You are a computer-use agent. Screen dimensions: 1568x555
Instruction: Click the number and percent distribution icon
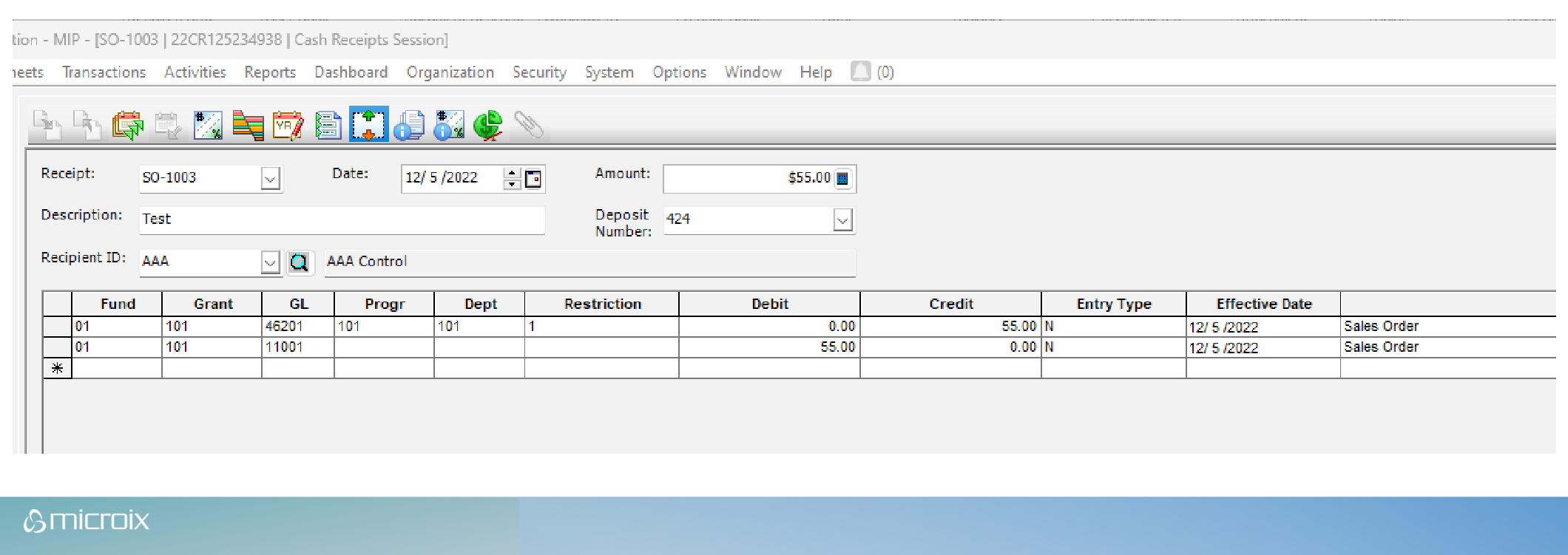[x=208, y=126]
